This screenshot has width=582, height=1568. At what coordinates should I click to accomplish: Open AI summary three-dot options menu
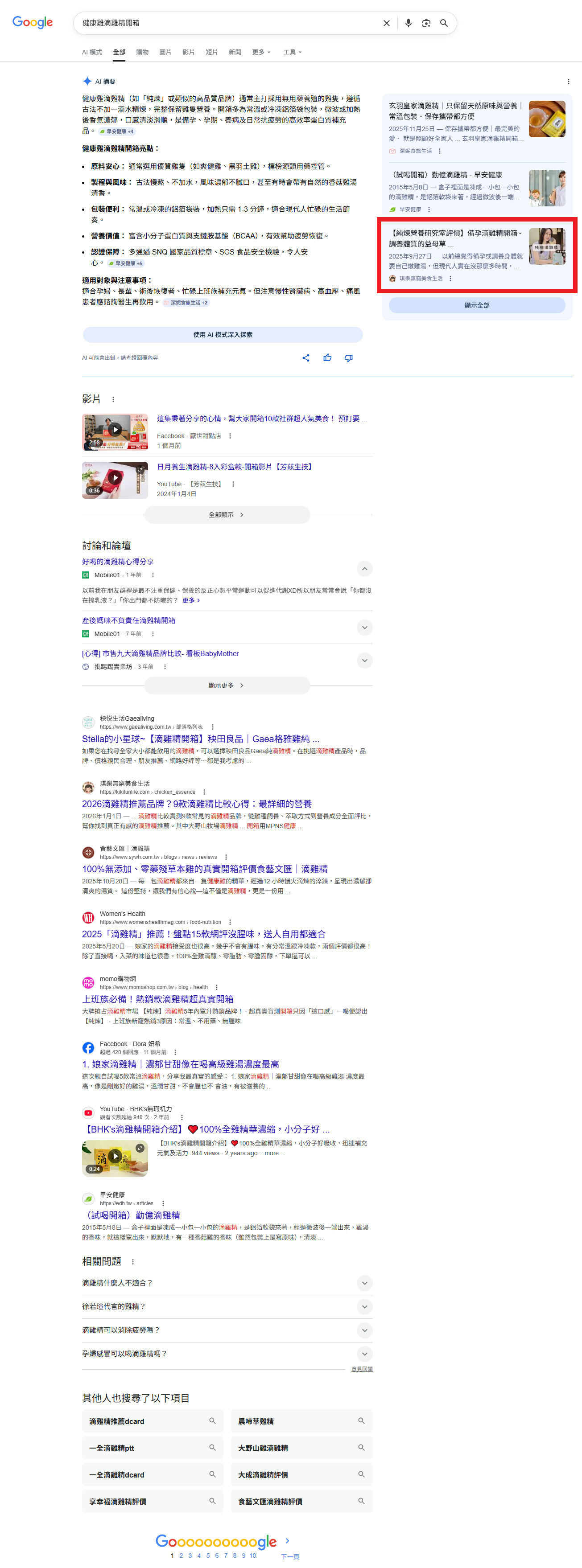point(568,82)
